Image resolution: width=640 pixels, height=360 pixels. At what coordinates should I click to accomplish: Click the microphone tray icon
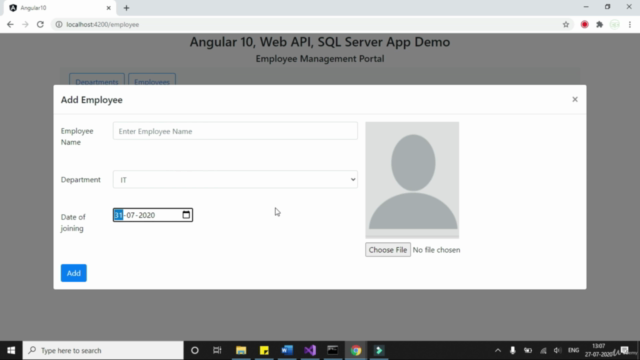(x=513, y=350)
